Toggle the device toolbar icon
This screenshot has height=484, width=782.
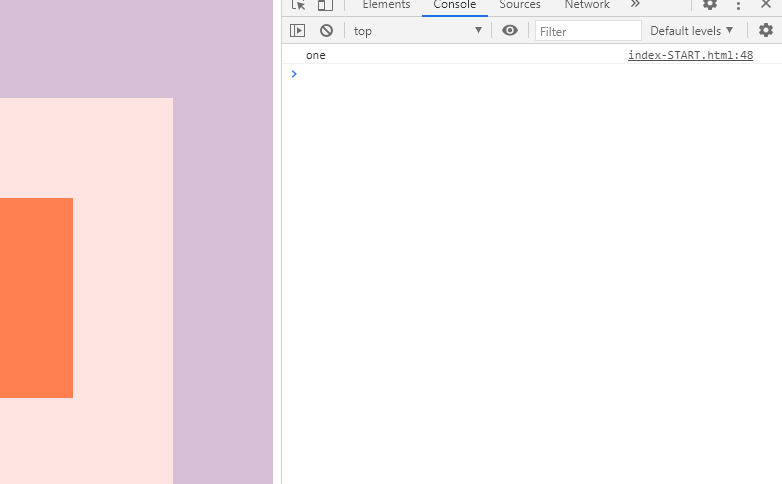(325, 5)
